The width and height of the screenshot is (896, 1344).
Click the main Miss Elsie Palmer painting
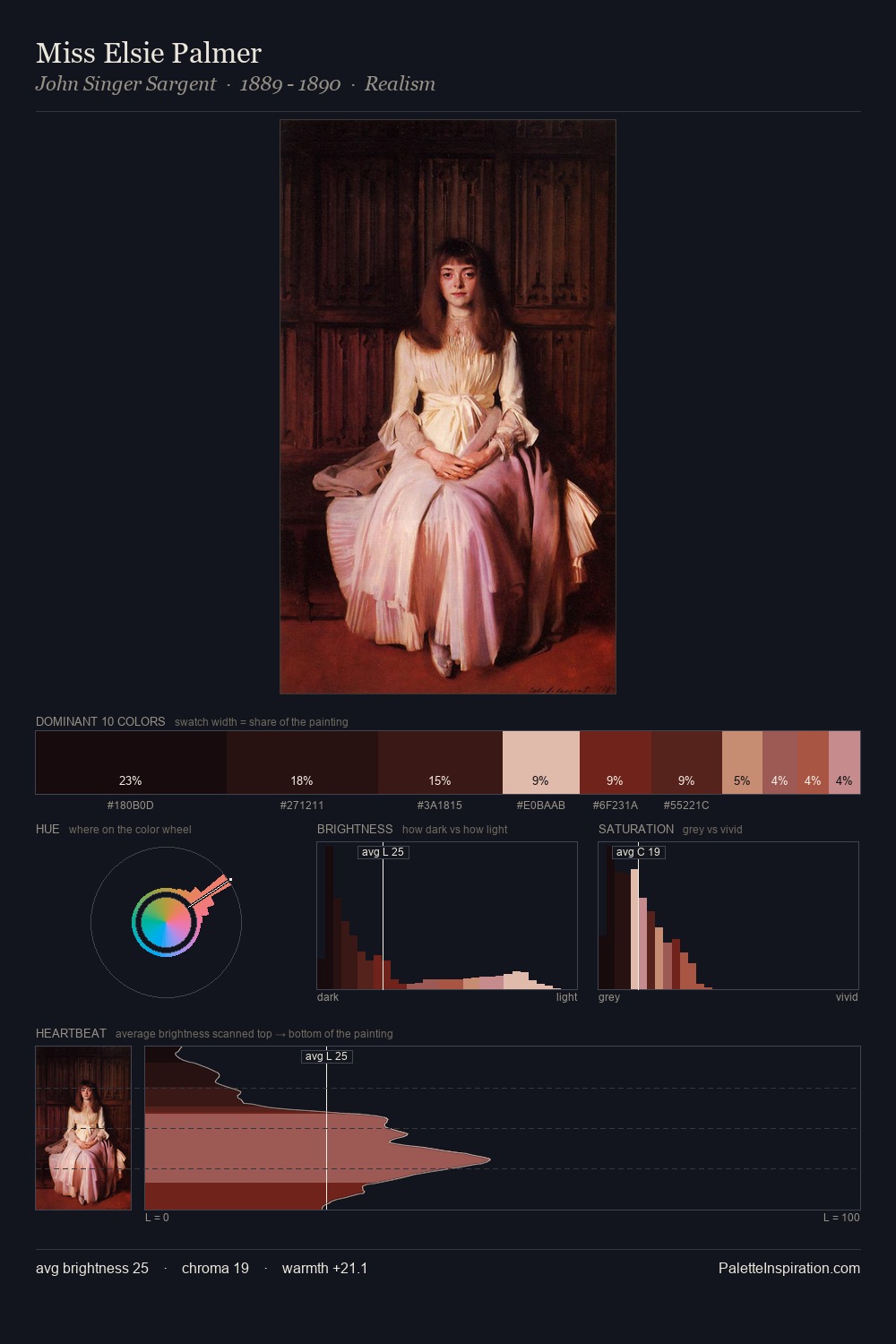(x=448, y=407)
